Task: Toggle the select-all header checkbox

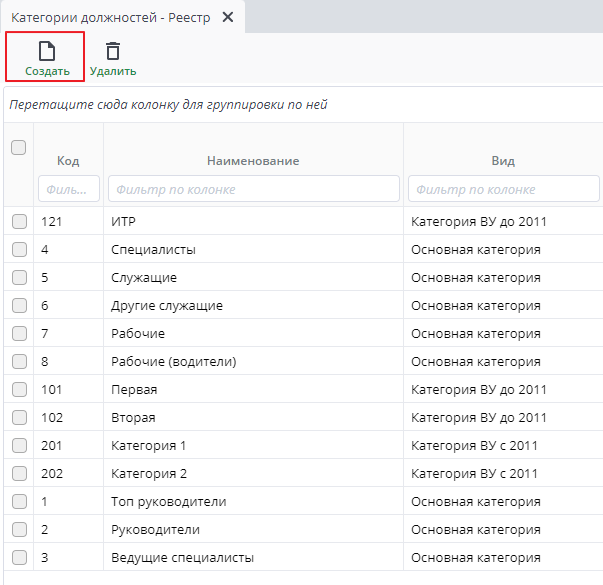Action: [x=18, y=148]
